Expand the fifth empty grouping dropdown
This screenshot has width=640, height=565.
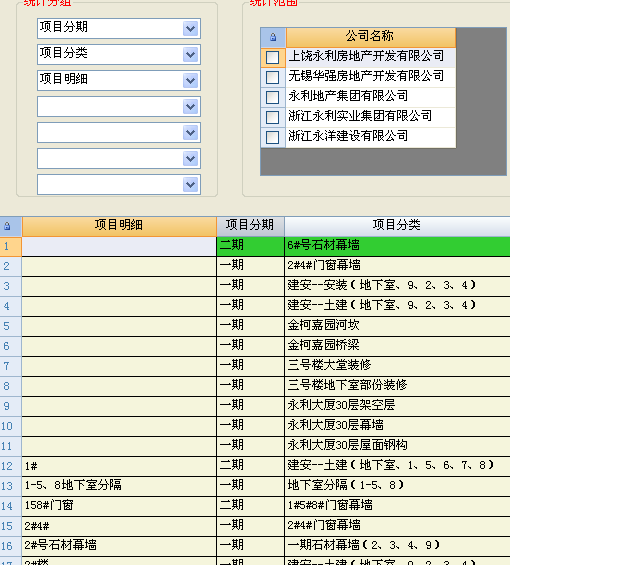pyautogui.click(x=191, y=133)
